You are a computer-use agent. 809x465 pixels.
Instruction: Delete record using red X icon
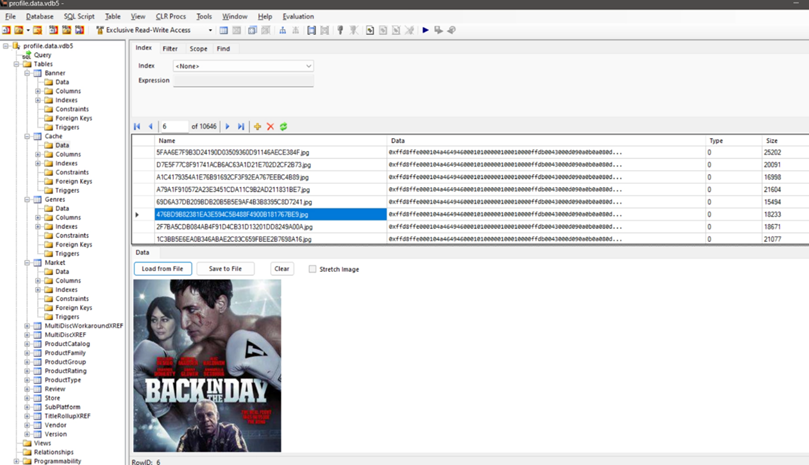[x=270, y=127]
